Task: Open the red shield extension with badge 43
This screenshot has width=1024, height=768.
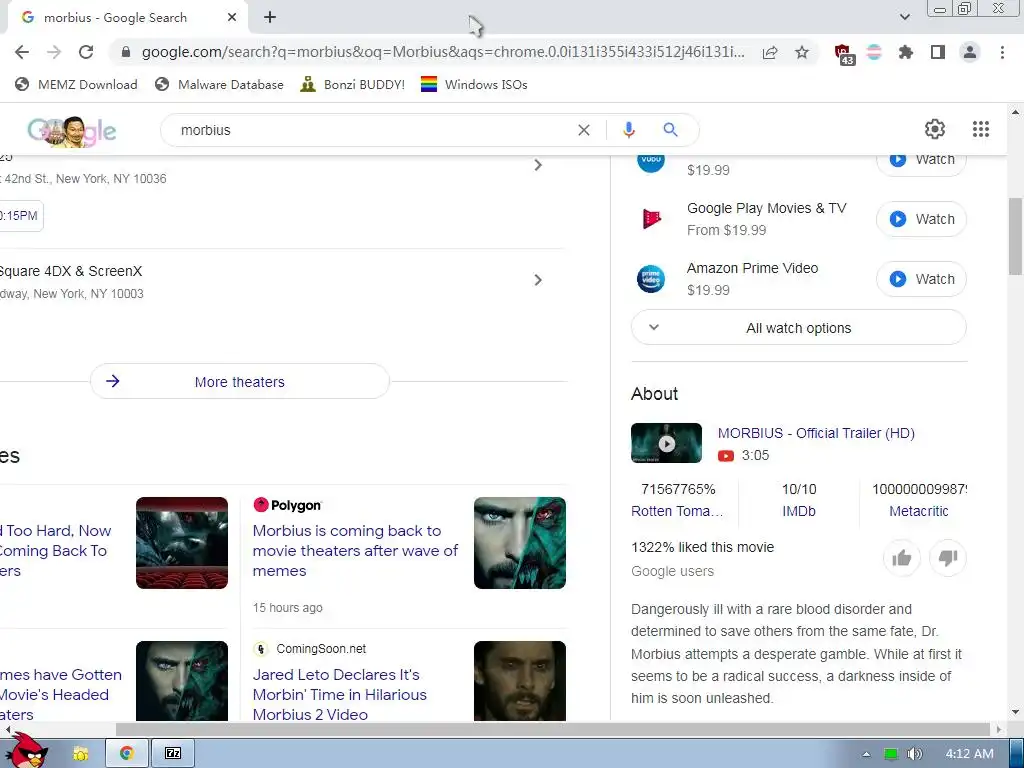Action: tap(844, 54)
